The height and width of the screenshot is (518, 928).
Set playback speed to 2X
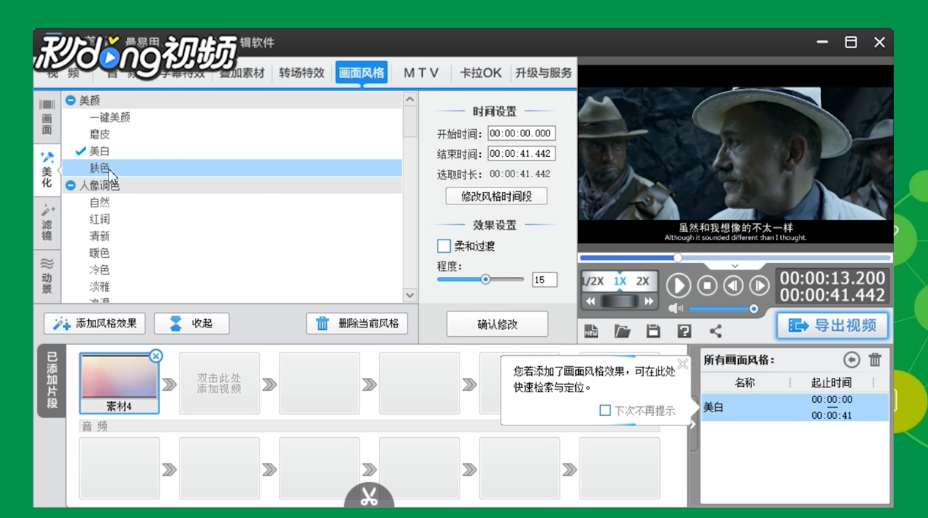coord(643,281)
